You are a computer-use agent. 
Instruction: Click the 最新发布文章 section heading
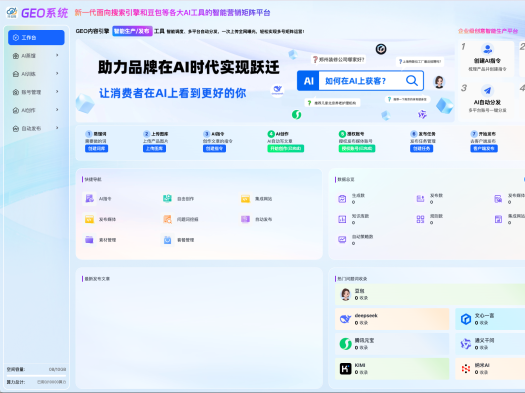tap(97, 279)
